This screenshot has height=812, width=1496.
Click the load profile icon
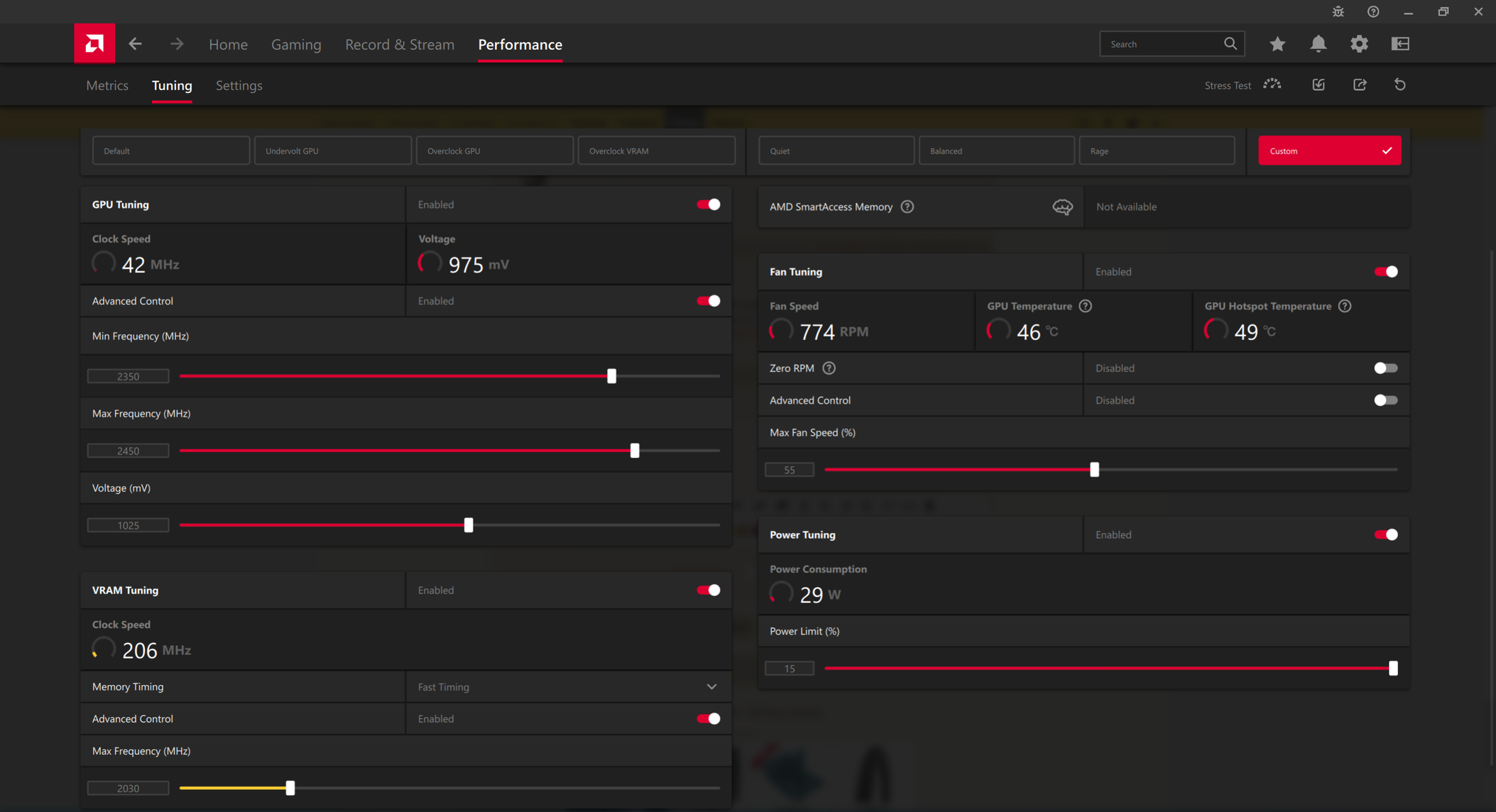pyautogui.click(x=1318, y=84)
